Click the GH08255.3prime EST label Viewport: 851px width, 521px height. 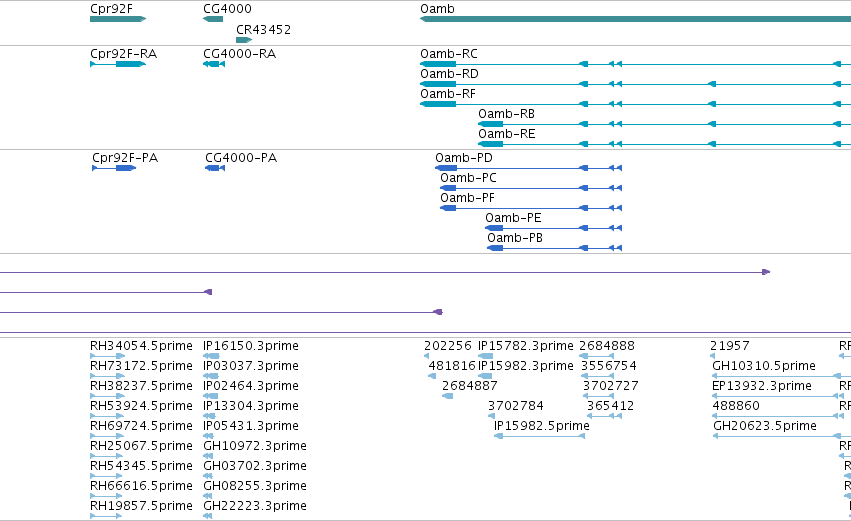255,486
